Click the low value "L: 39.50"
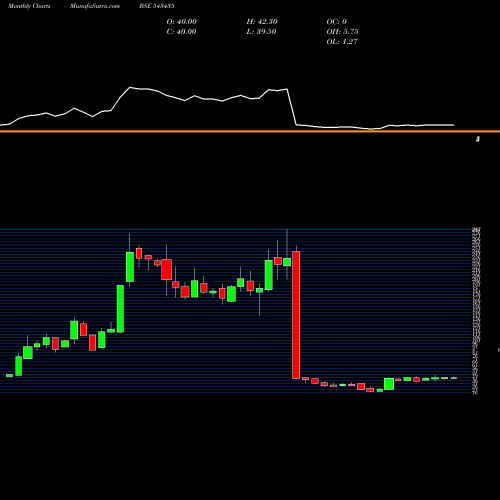Viewport: 500px width, 500px height. [261, 32]
